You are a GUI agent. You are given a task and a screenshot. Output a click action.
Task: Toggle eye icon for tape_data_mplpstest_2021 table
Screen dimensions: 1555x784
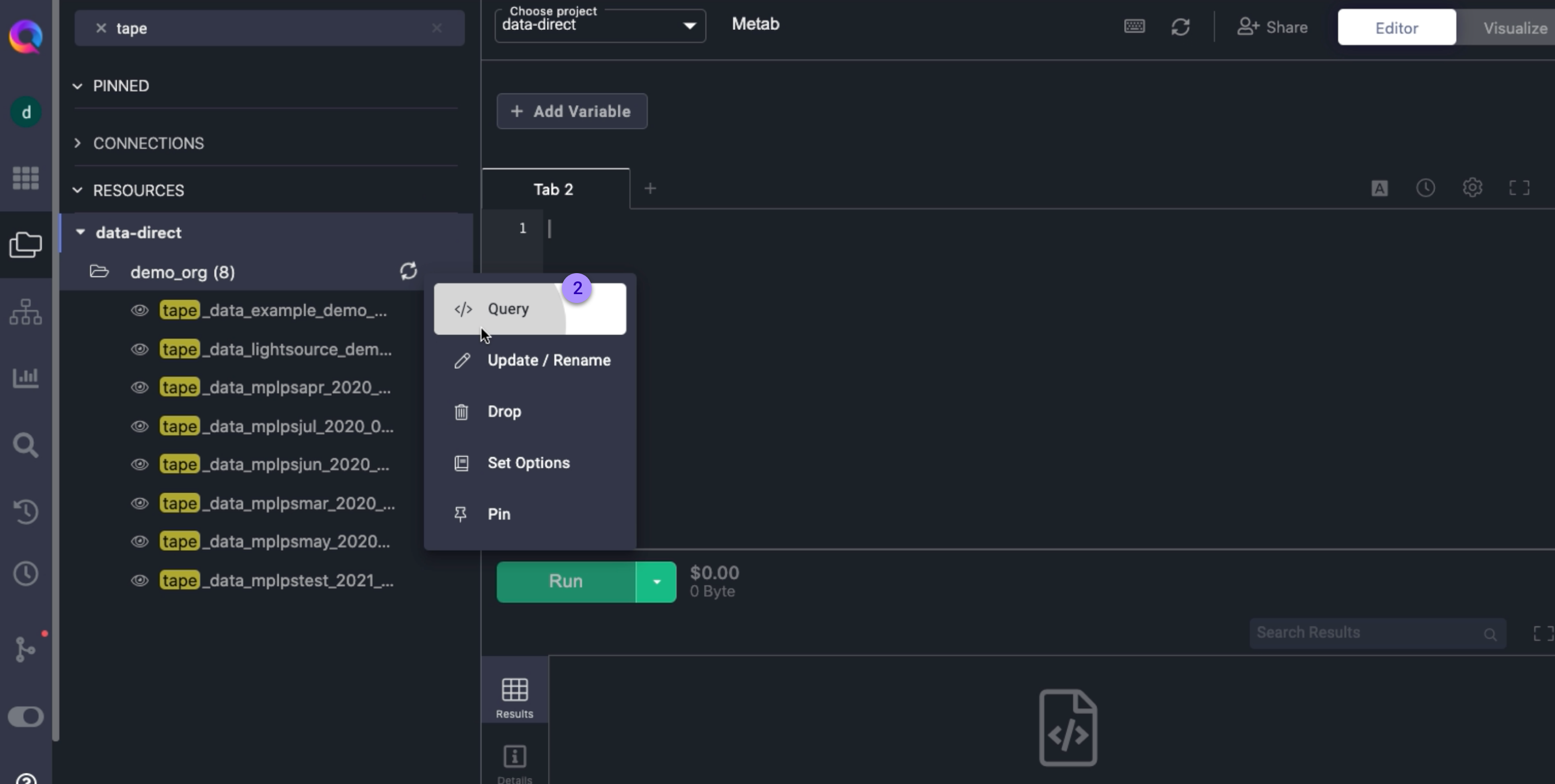point(139,581)
